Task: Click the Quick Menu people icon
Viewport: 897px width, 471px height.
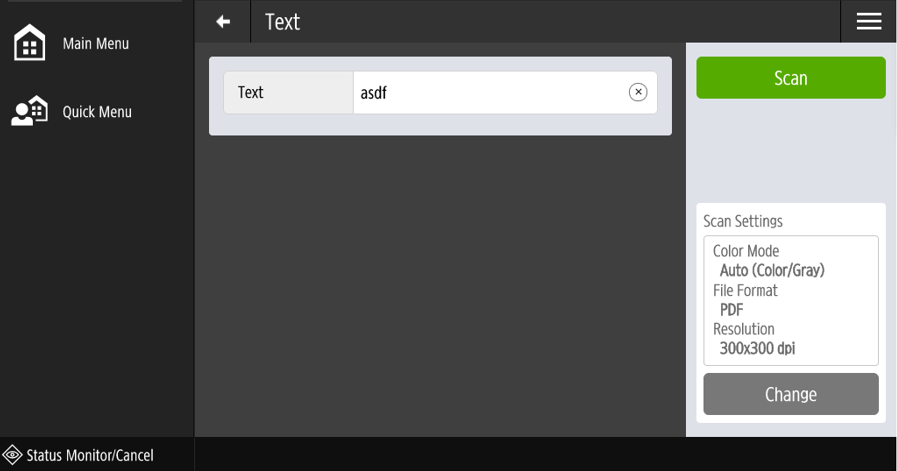Action: pos(29,111)
